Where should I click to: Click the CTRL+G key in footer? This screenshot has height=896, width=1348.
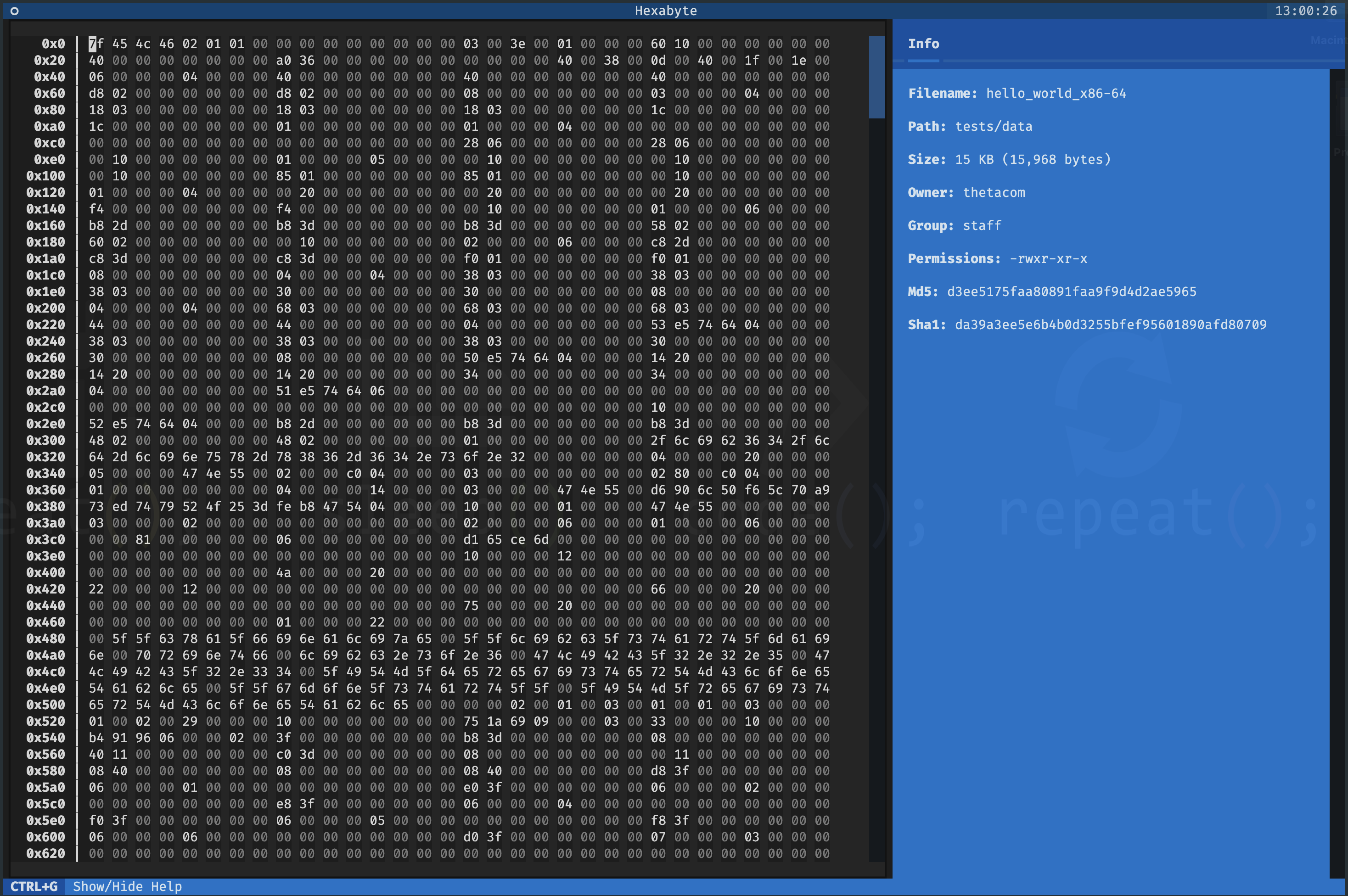click(34, 886)
